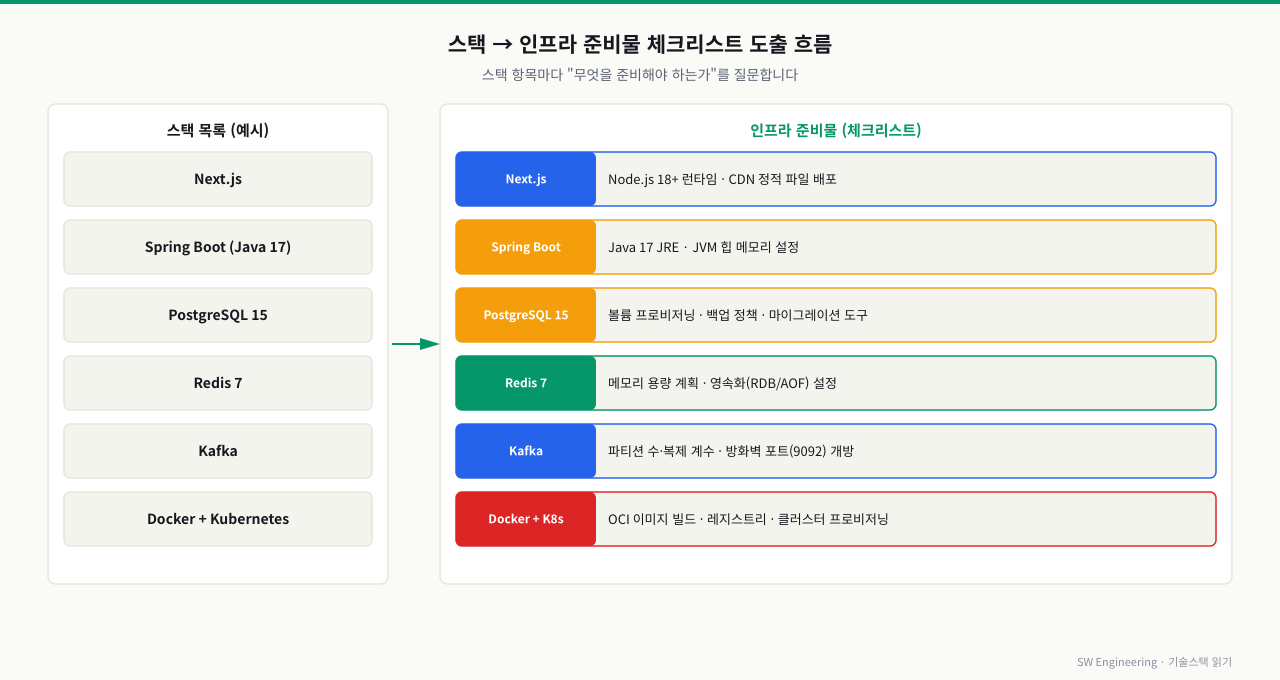Click footer text 'SW Engineering · 기술스택 읽기'
This screenshot has width=1280, height=680.
click(x=1154, y=662)
